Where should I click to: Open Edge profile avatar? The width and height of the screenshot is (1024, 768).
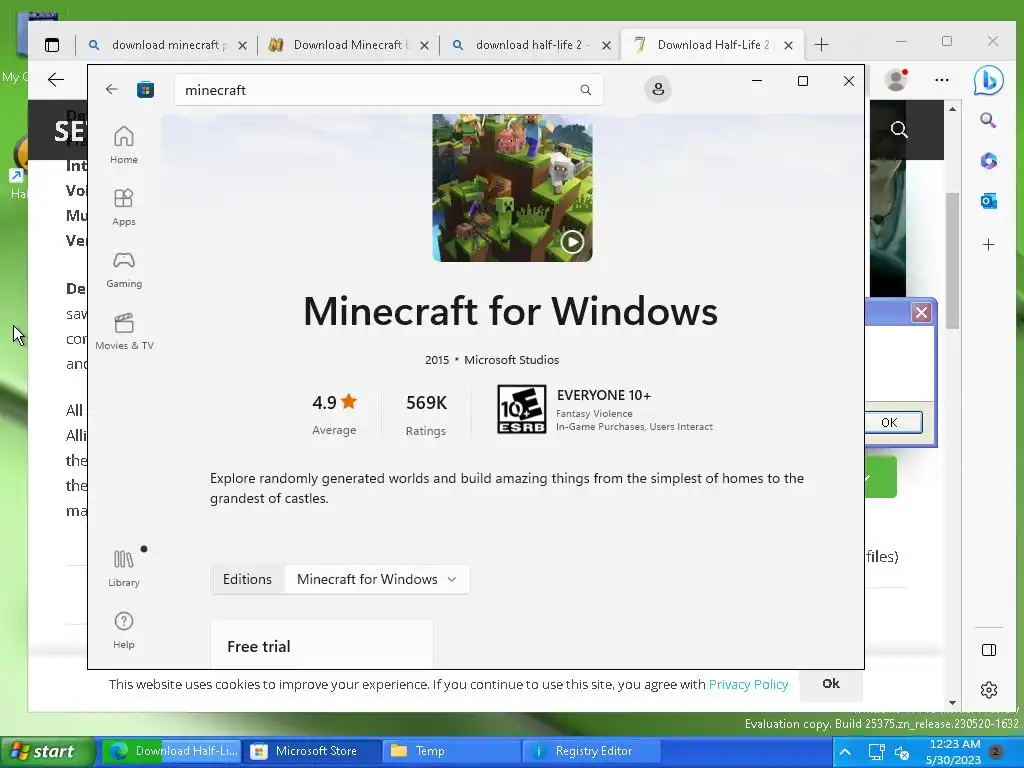coord(896,80)
